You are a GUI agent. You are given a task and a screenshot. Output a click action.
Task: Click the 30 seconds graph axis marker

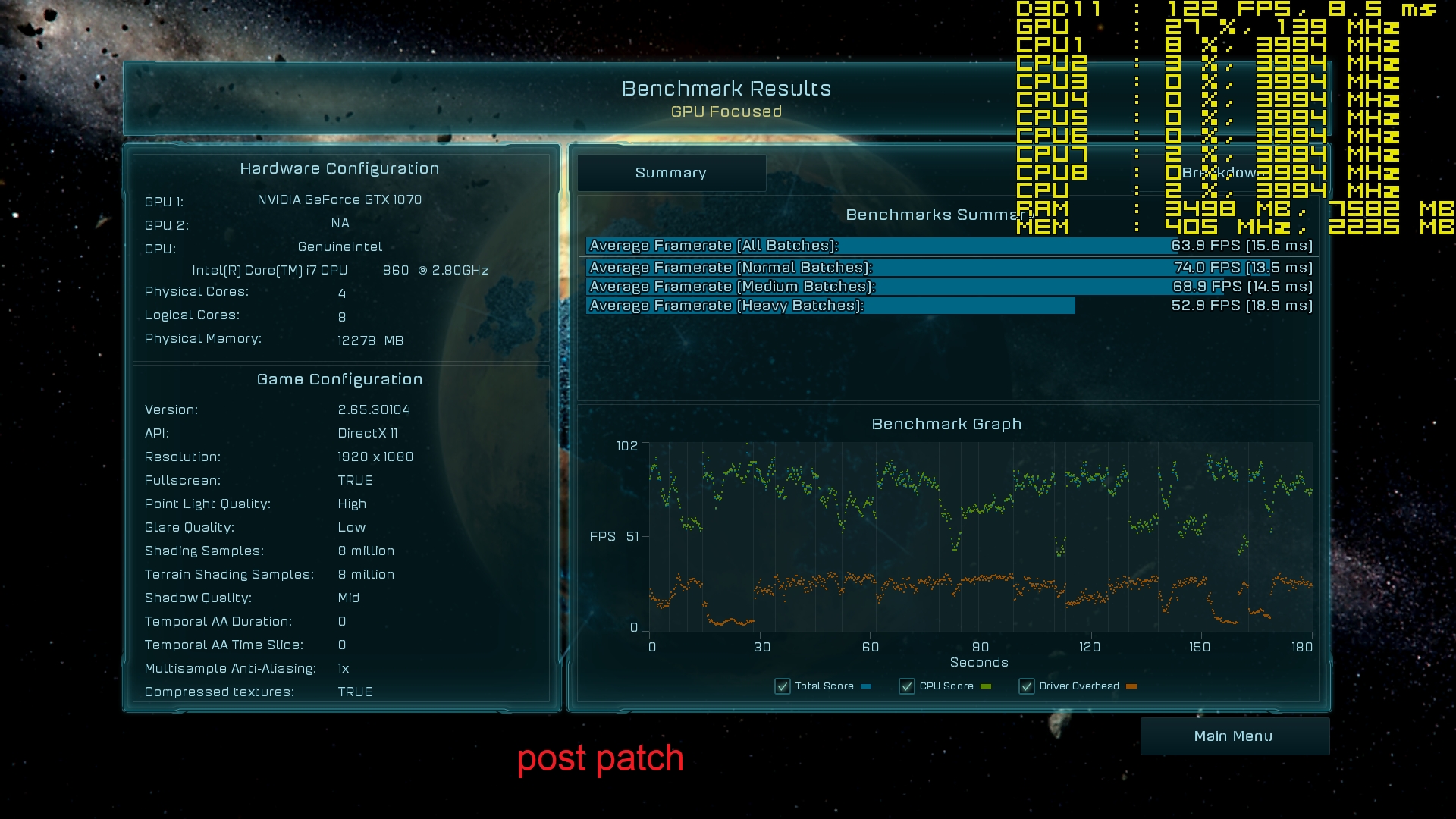762,647
